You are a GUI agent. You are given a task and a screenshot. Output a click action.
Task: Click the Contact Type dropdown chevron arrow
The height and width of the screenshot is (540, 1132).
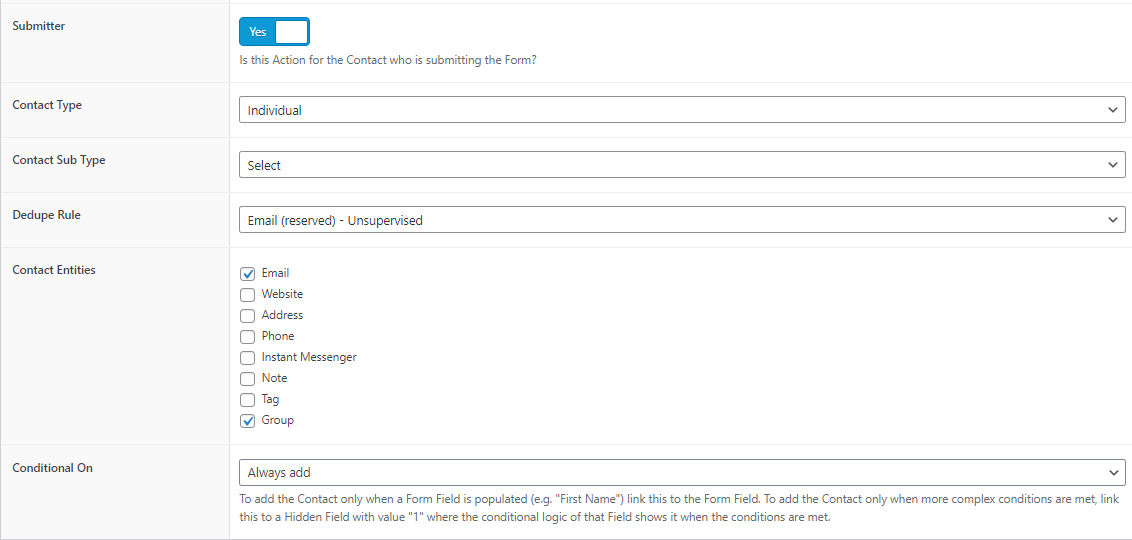(x=1112, y=110)
